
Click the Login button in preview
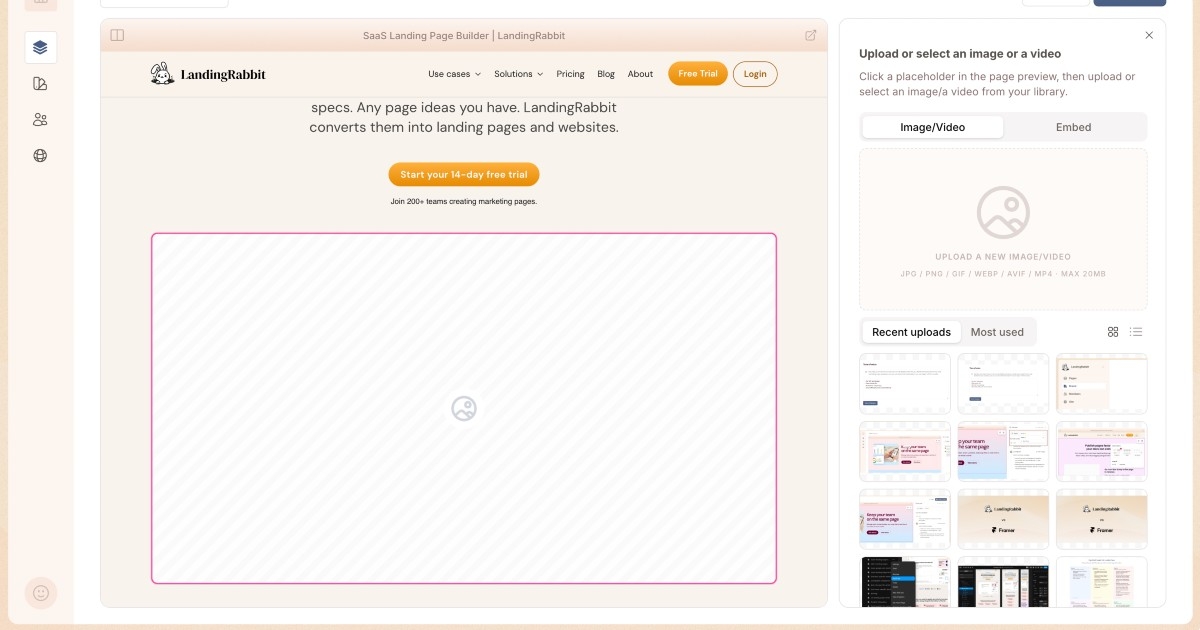tap(755, 74)
